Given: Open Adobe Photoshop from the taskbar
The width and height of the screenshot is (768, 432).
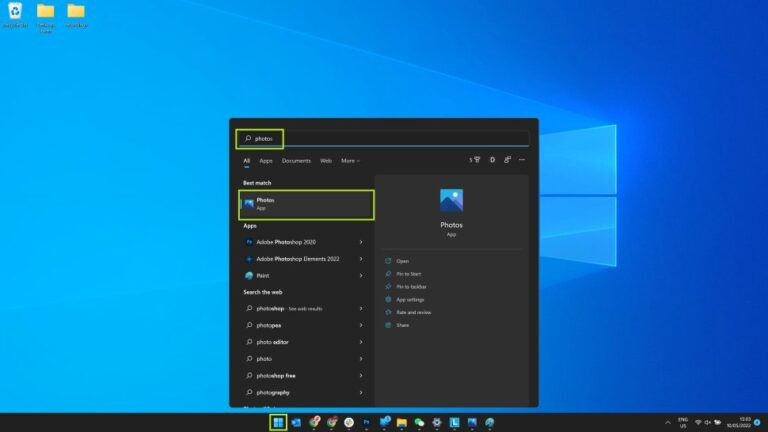Looking at the screenshot, I should [366, 422].
